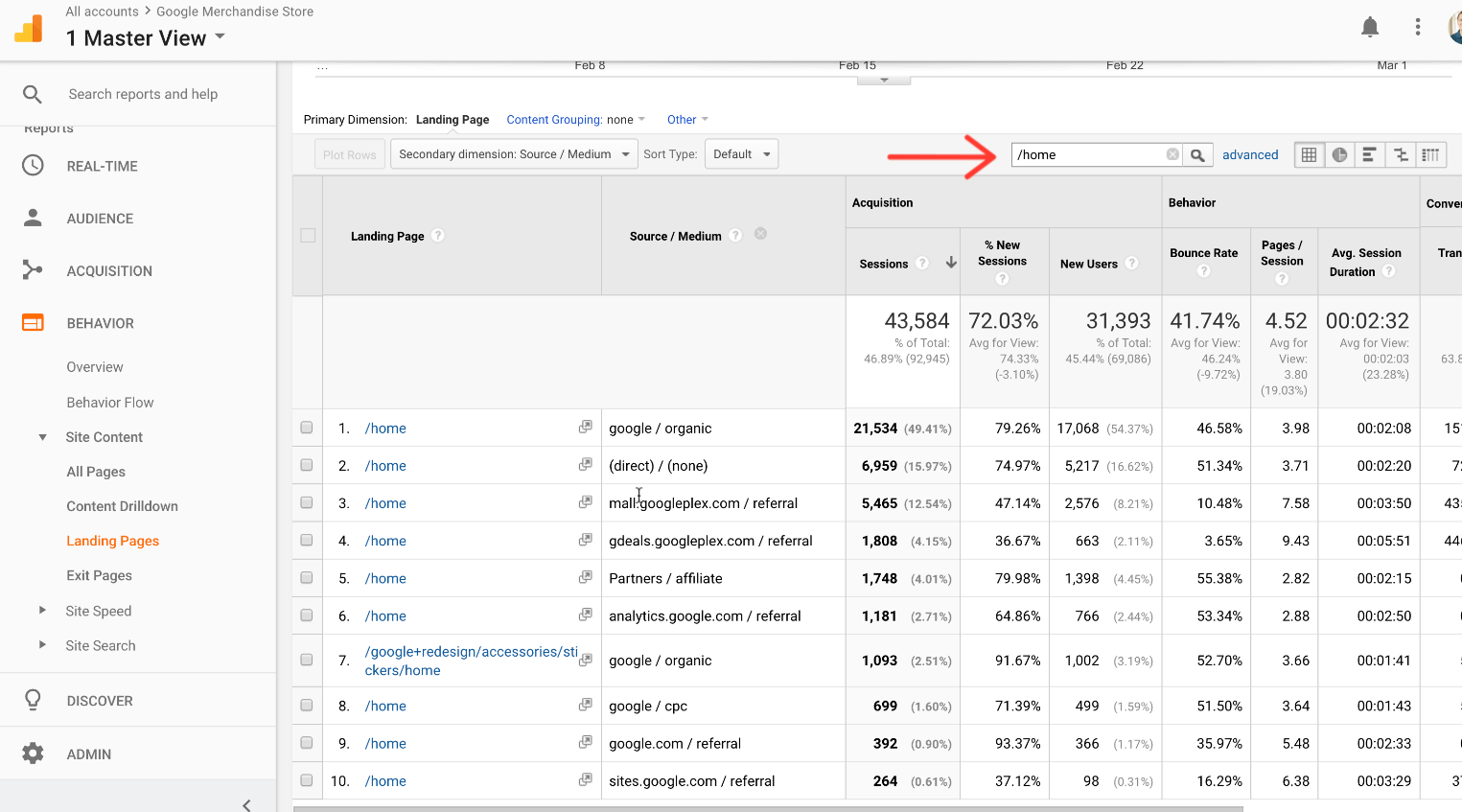Click the Discover lightbulb icon
This screenshot has height=812, width=1462.
33,700
